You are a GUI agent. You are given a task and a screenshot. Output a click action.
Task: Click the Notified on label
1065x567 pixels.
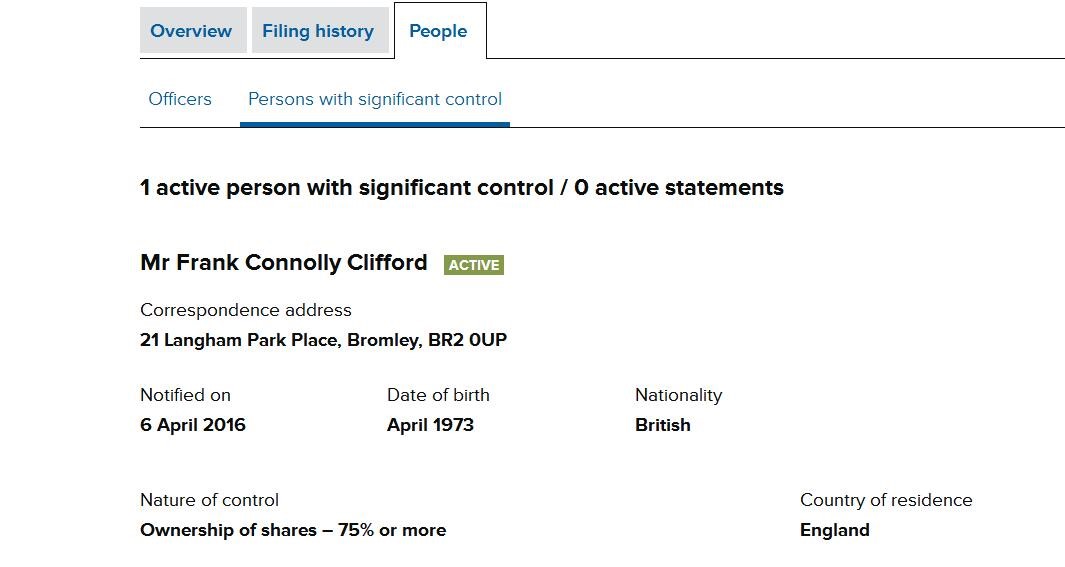click(185, 395)
